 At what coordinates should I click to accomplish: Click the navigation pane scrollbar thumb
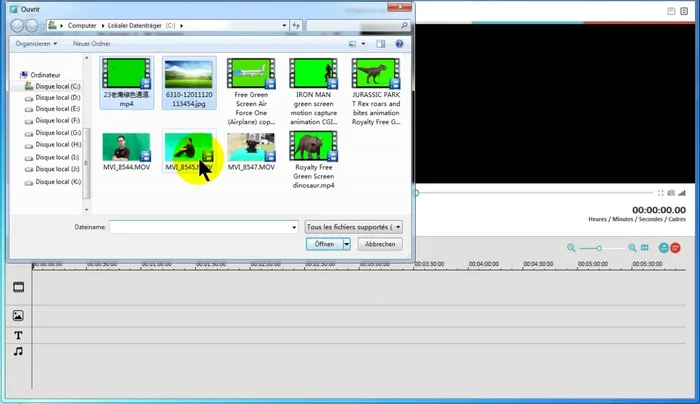point(87,163)
